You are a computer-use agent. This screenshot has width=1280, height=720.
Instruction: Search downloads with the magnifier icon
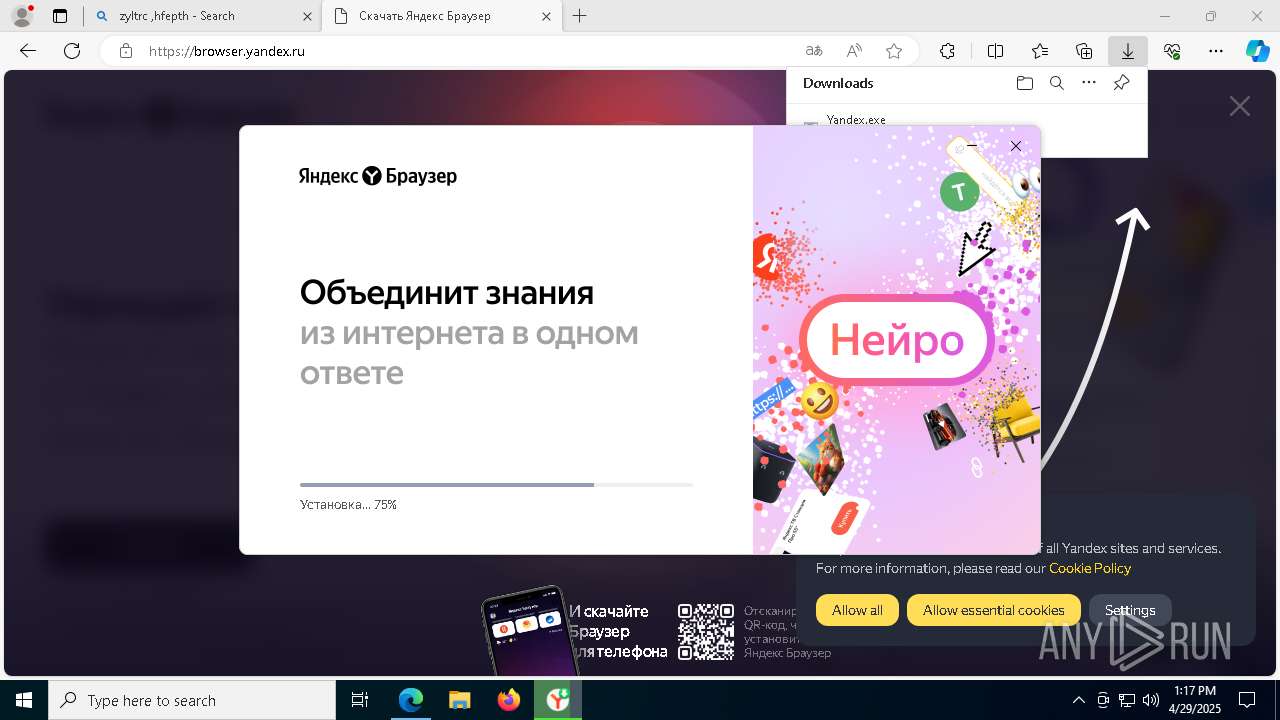click(1056, 83)
